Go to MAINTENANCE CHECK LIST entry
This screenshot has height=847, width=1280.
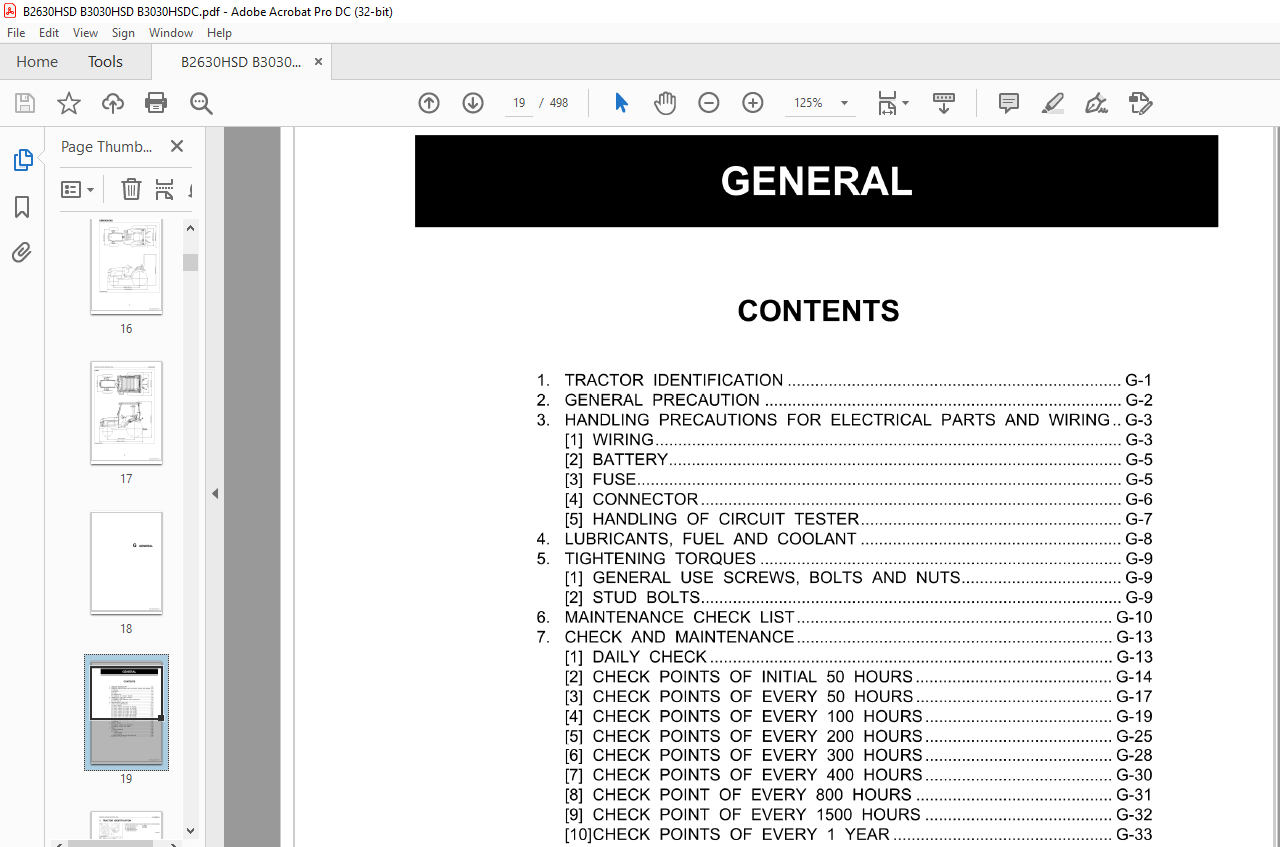844,617
